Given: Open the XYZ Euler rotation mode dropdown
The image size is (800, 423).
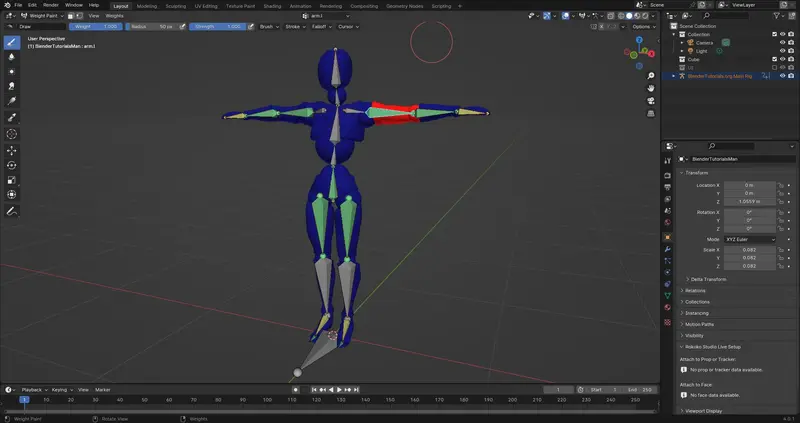Looking at the screenshot, I should 750,239.
